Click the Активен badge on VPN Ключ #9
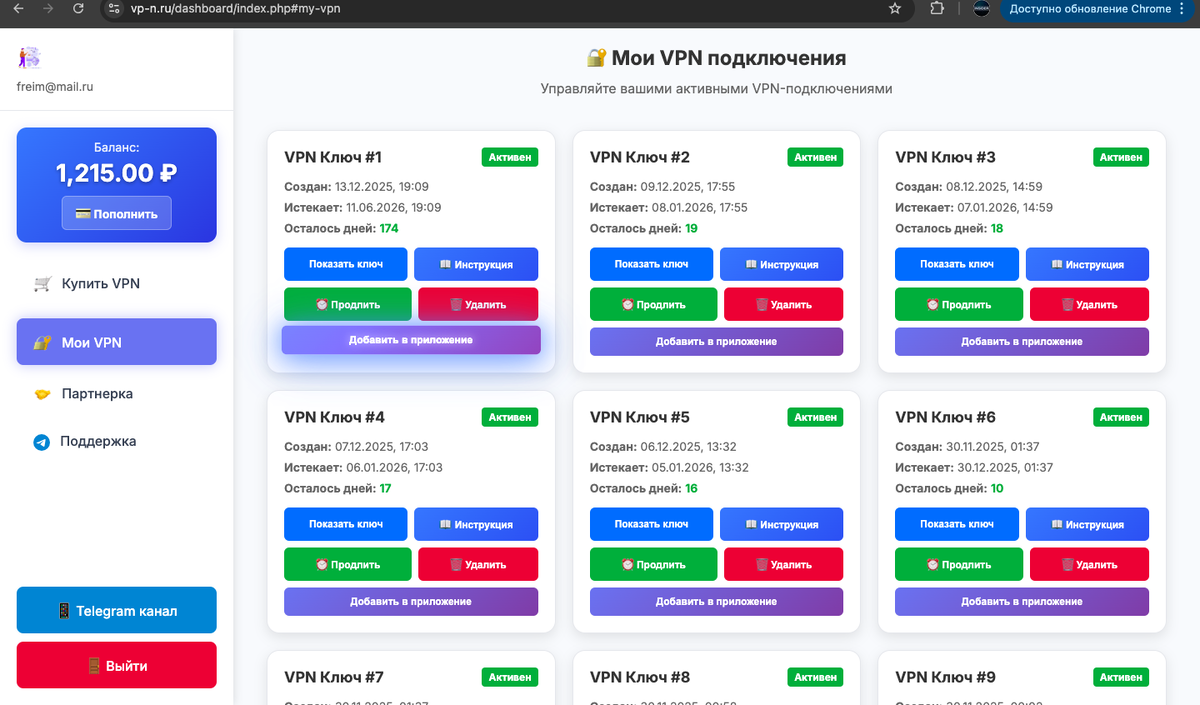The height and width of the screenshot is (705, 1200). pos(1121,677)
